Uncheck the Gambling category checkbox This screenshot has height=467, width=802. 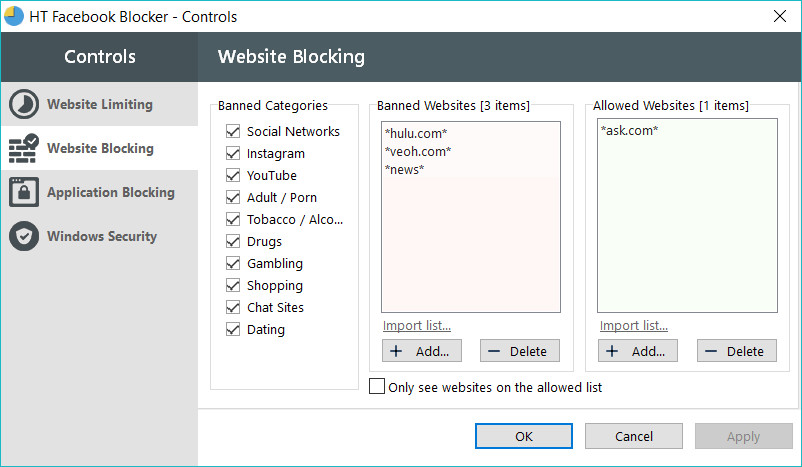pos(233,263)
